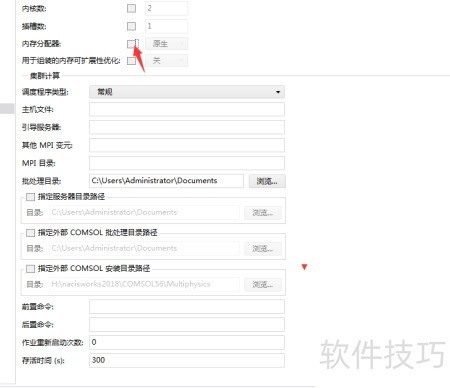450x388 pixels.
Task: Open the 关 scalability optimization dropdown
Action: tap(167, 61)
